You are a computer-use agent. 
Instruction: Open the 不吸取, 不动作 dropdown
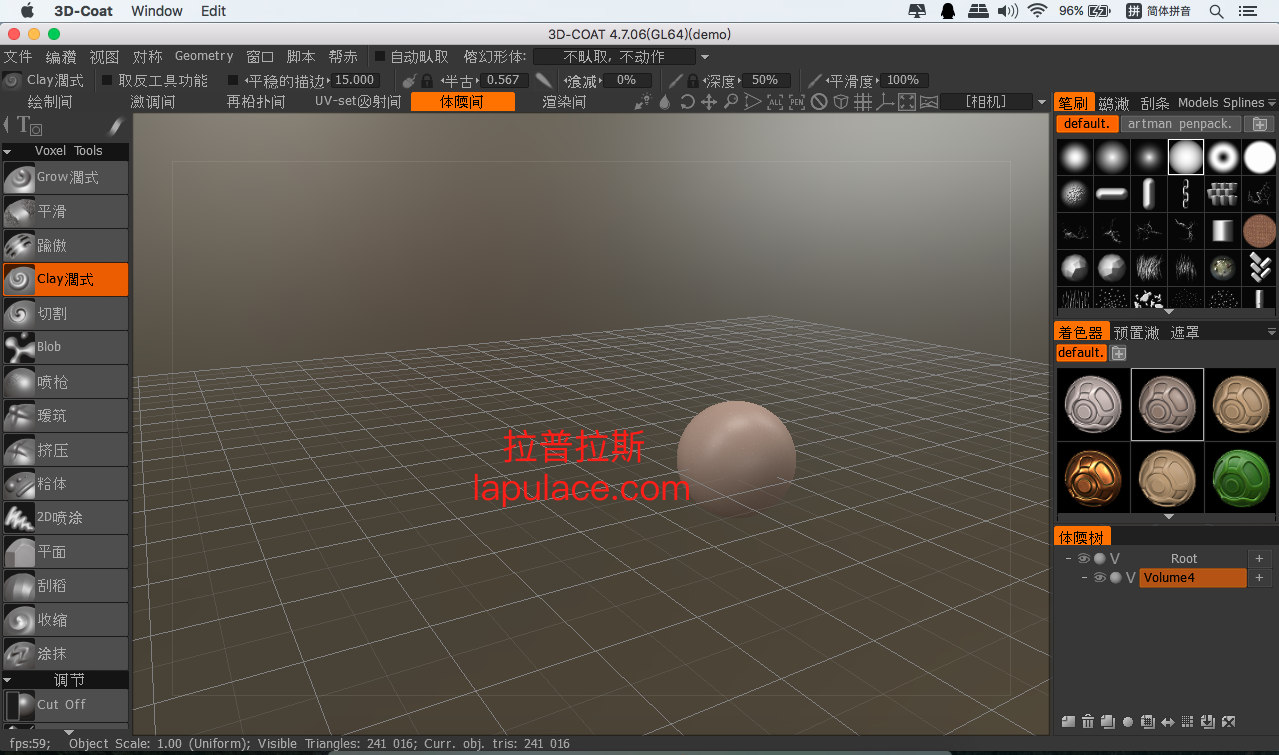click(x=621, y=57)
